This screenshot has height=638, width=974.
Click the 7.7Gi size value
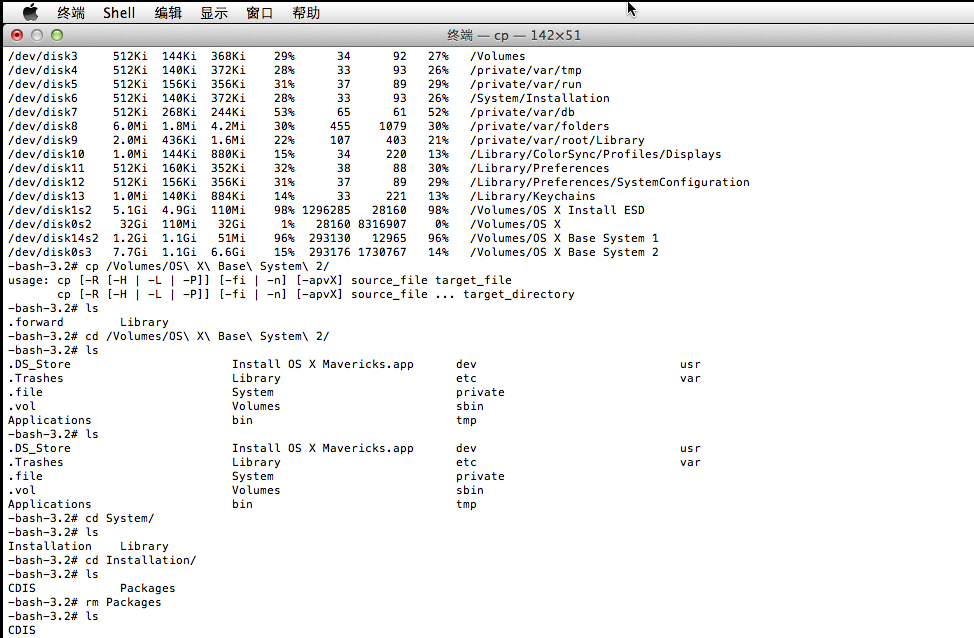tap(130, 252)
